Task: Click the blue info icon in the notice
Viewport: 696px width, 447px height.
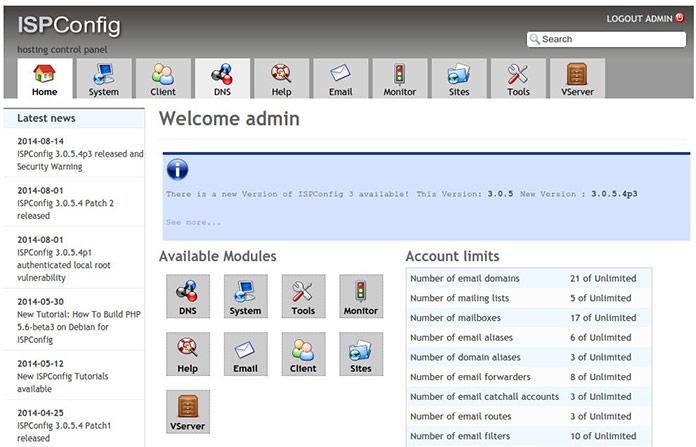Action: point(178,170)
